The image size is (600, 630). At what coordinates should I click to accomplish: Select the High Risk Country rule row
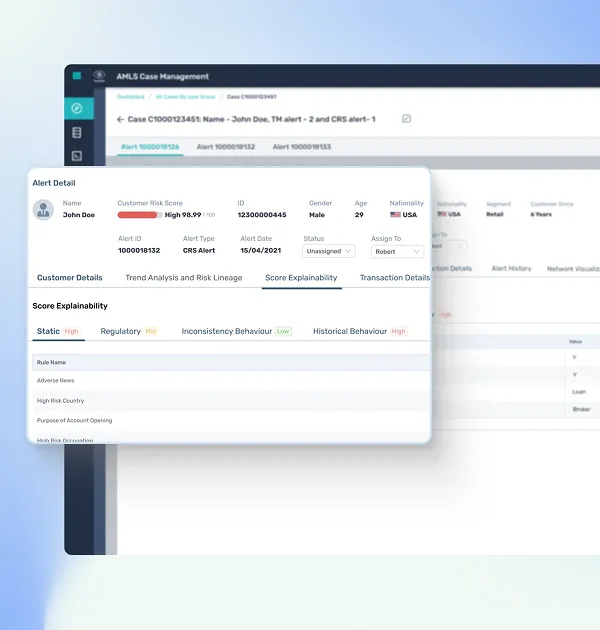(231, 401)
